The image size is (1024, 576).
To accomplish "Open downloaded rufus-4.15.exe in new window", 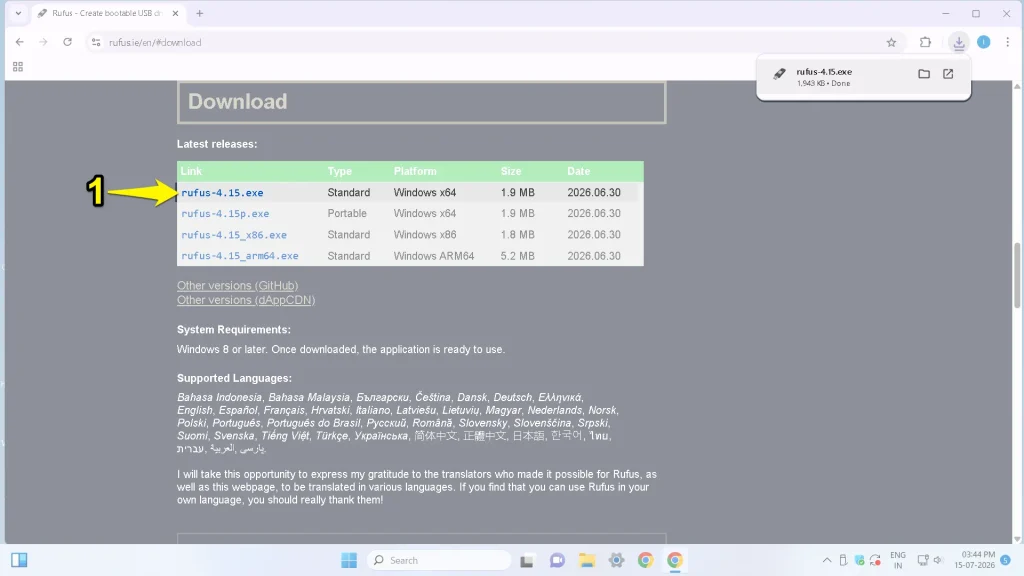I will tap(948, 74).
